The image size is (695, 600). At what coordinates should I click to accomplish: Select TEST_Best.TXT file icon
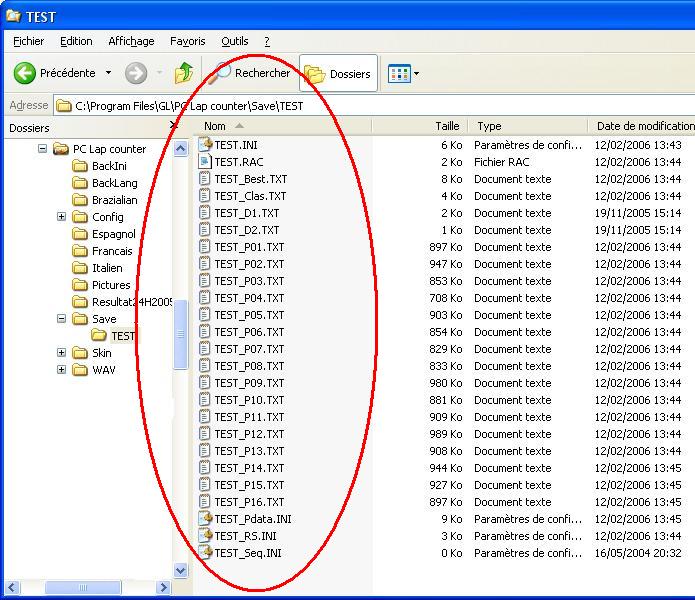(204, 179)
